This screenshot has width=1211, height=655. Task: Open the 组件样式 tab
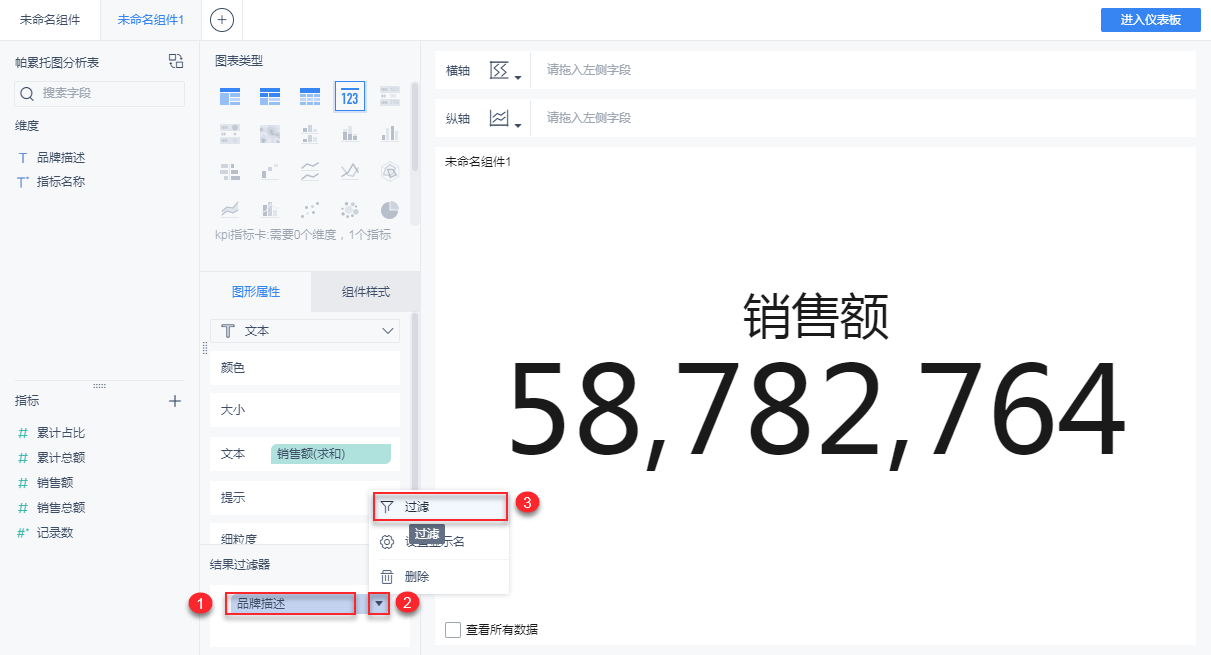[365, 292]
